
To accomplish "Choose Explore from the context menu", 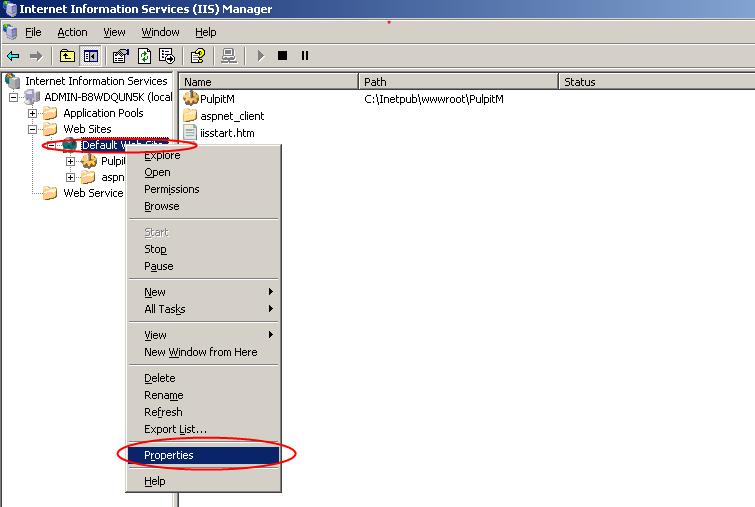I will (x=204, y=156).
